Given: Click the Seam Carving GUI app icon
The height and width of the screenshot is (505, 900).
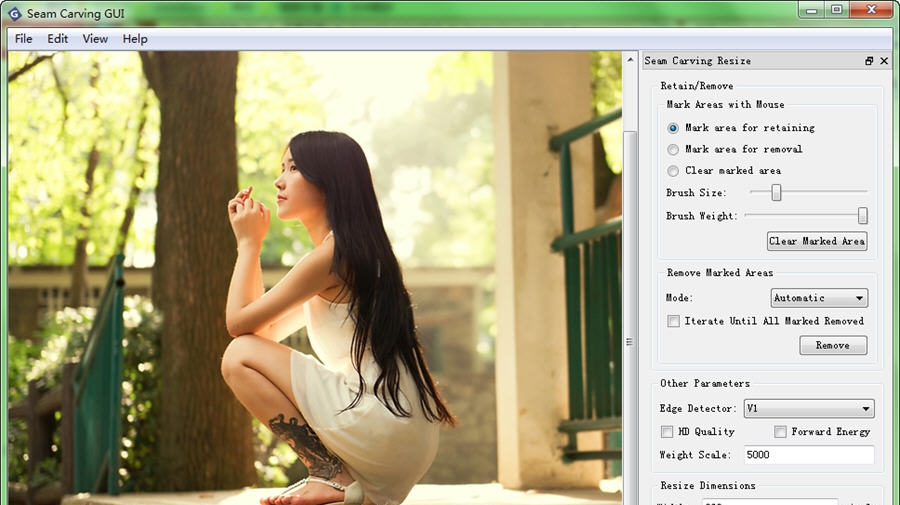Looking at the screenshot, I should pyautogui.click(x=14, y=13).
